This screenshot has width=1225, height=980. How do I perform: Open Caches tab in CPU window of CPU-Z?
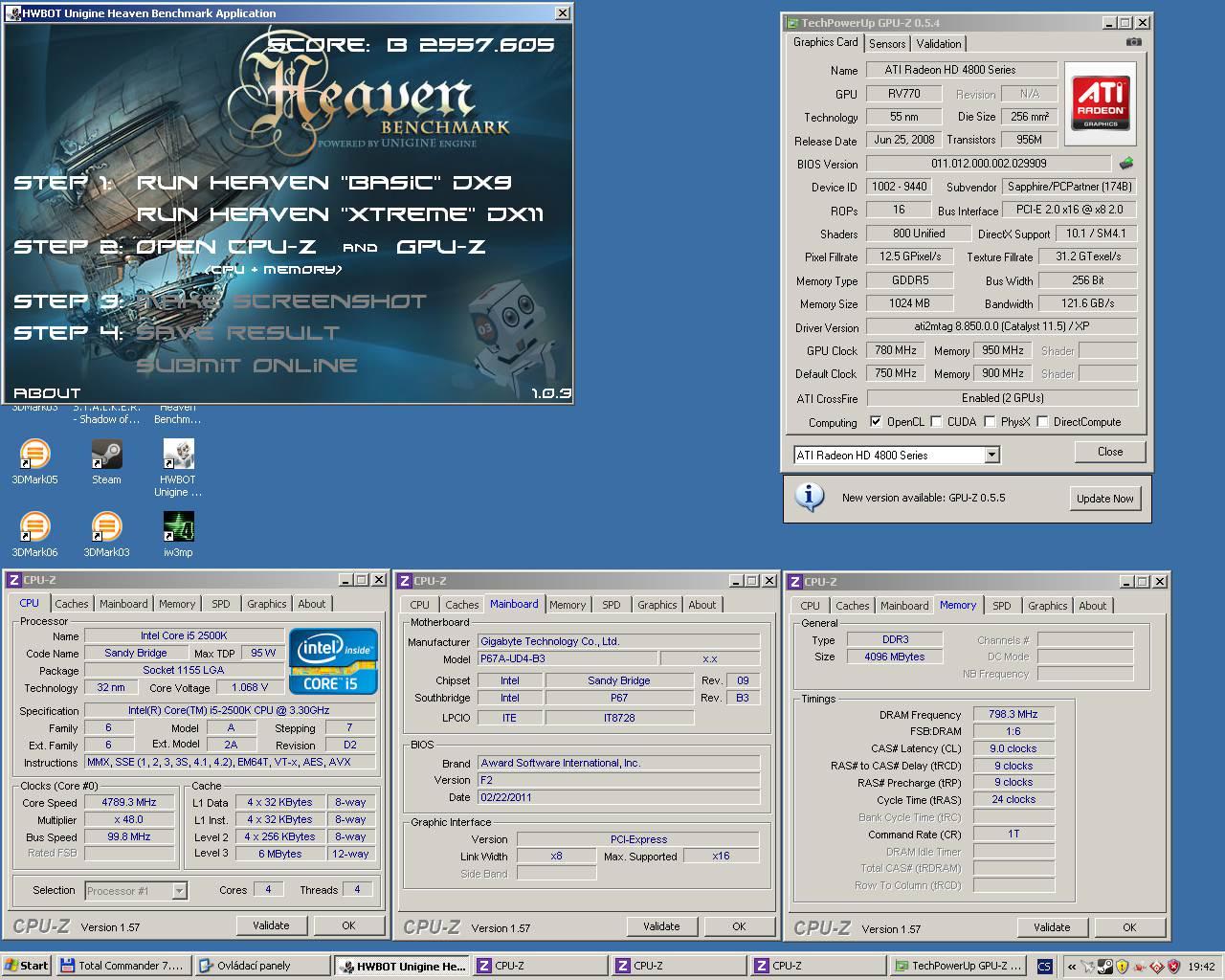coord(72,604)
